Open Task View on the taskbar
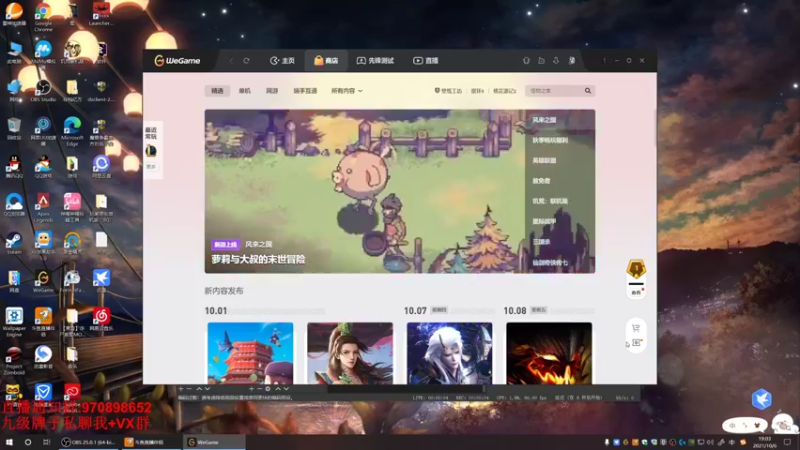The image size is (800, 450). (x=46, y=442)
